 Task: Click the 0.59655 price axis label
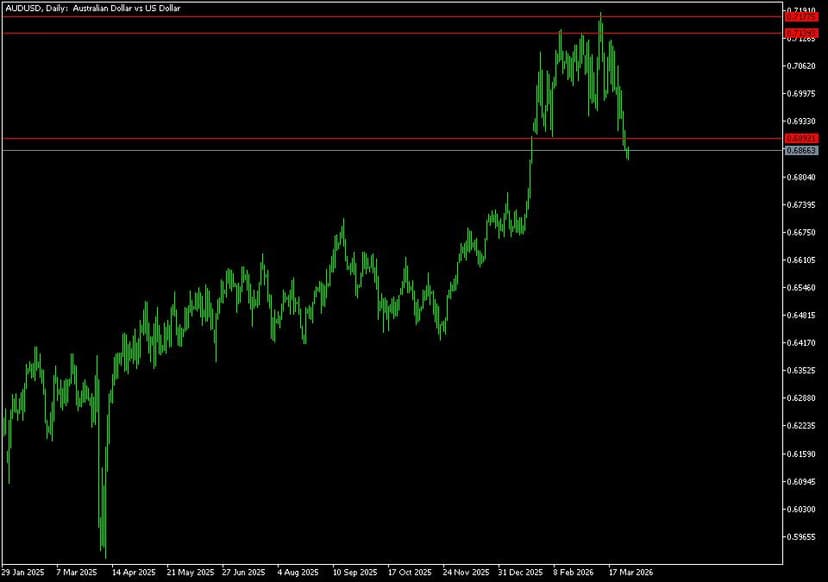coord(802,536)
